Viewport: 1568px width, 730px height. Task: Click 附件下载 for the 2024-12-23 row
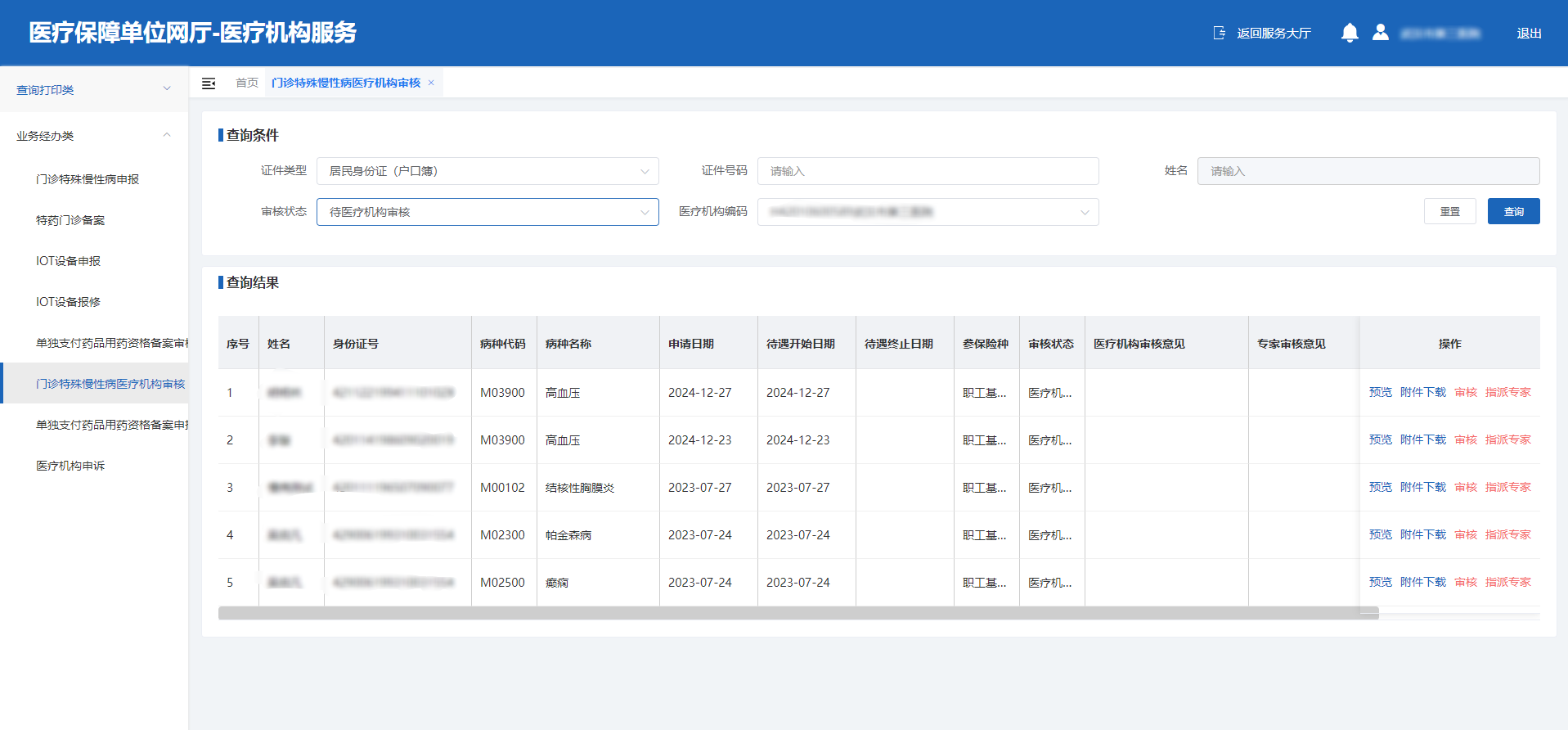(1423, 439)
